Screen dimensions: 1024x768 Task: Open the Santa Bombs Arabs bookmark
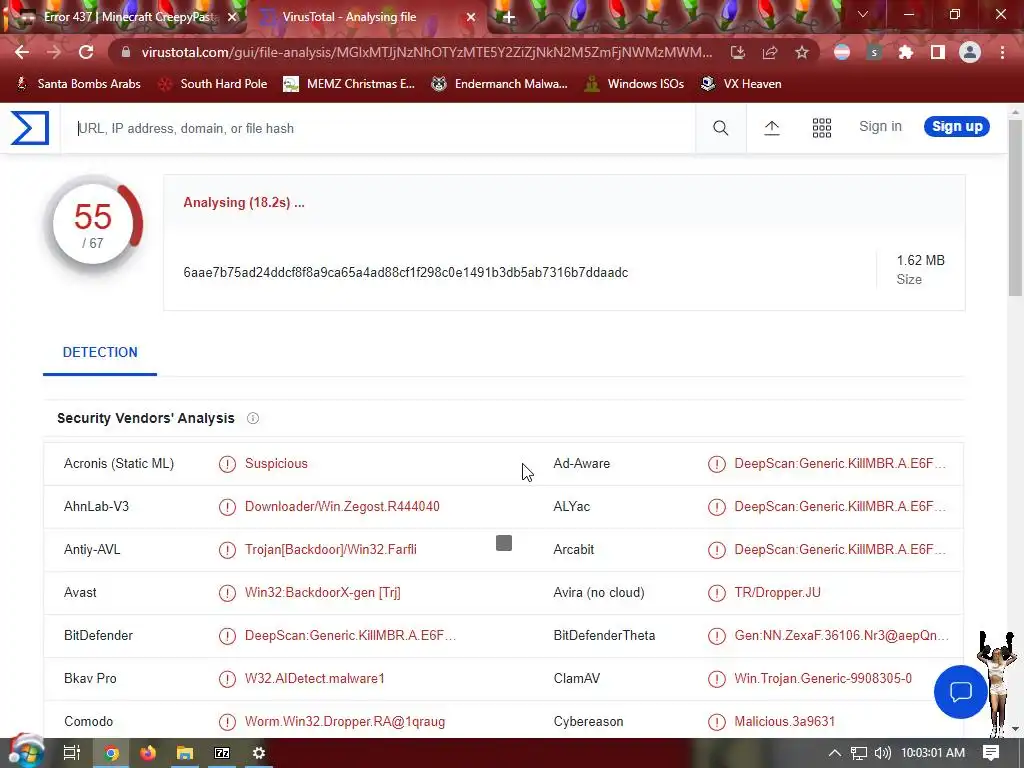tap(78, 84)
